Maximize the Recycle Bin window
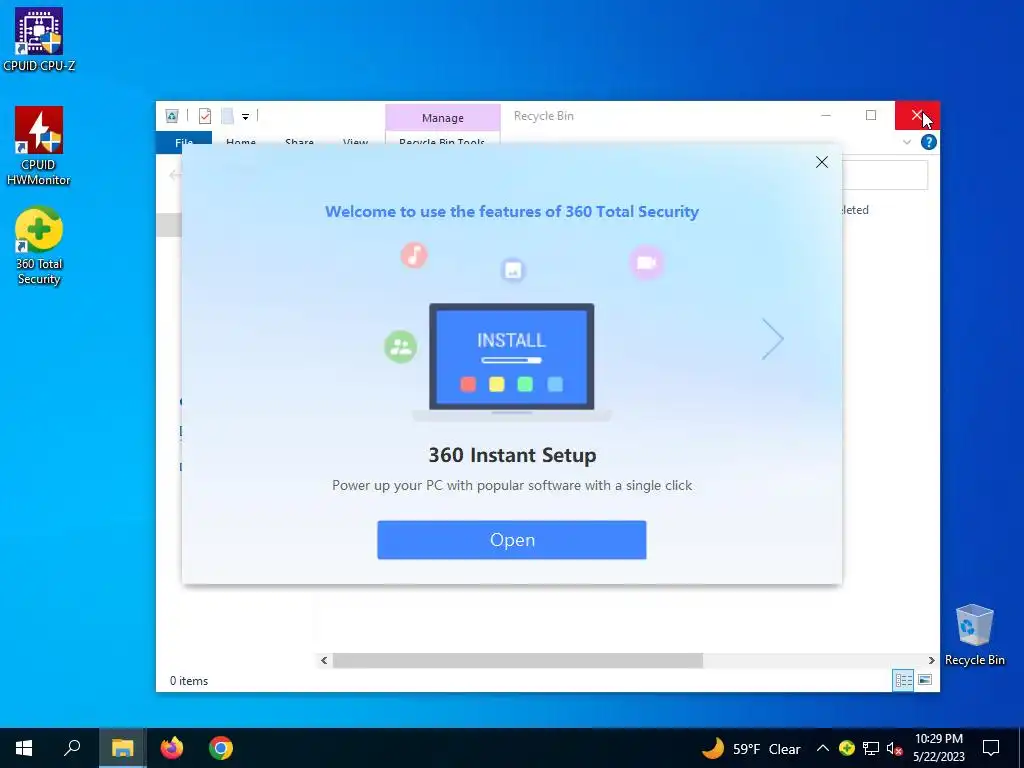Screen dimensions: 1024x768 pyautogui.click(x=871, y=116)
